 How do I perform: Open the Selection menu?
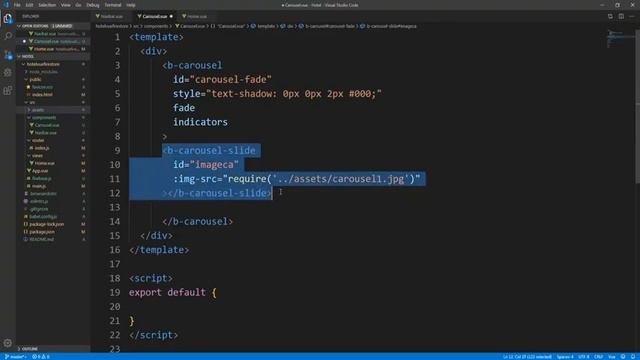(x=47, y=5)
